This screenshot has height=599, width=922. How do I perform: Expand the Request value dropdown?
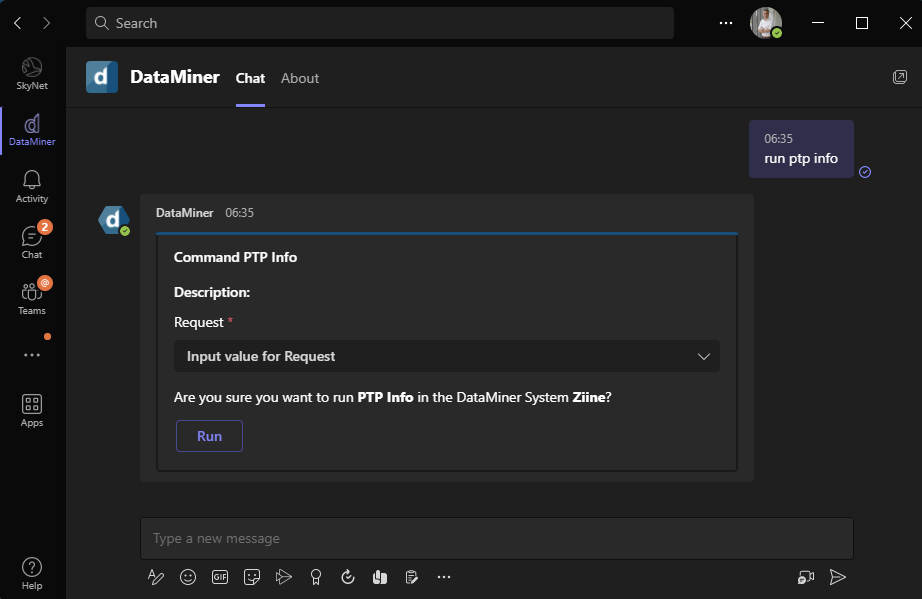447,356
